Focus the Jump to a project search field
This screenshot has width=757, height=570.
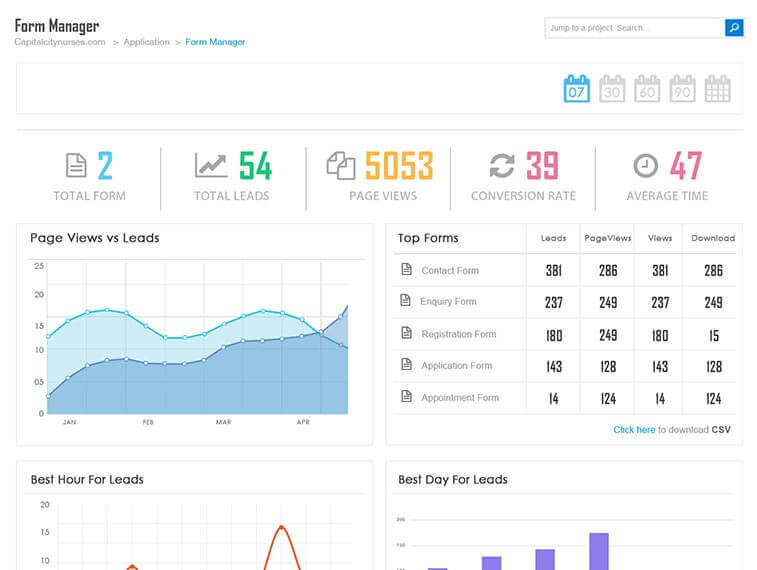634,28
